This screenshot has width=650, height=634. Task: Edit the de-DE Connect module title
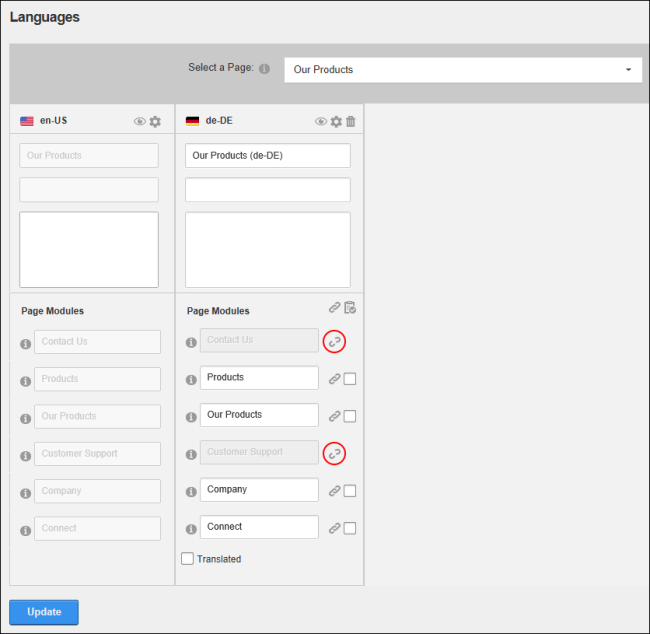(260, 527)
